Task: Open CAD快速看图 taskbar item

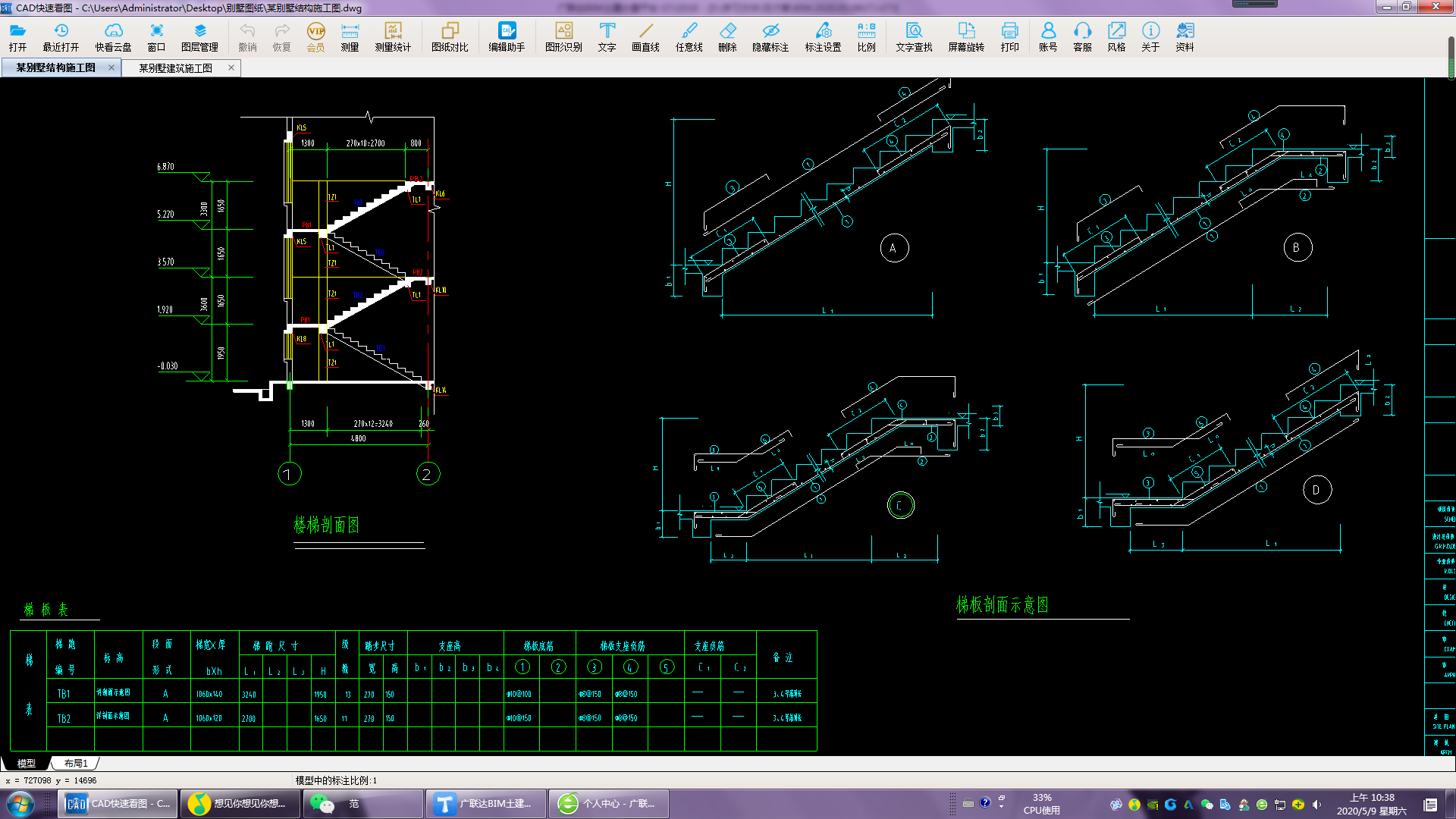Action: [118, 804]
